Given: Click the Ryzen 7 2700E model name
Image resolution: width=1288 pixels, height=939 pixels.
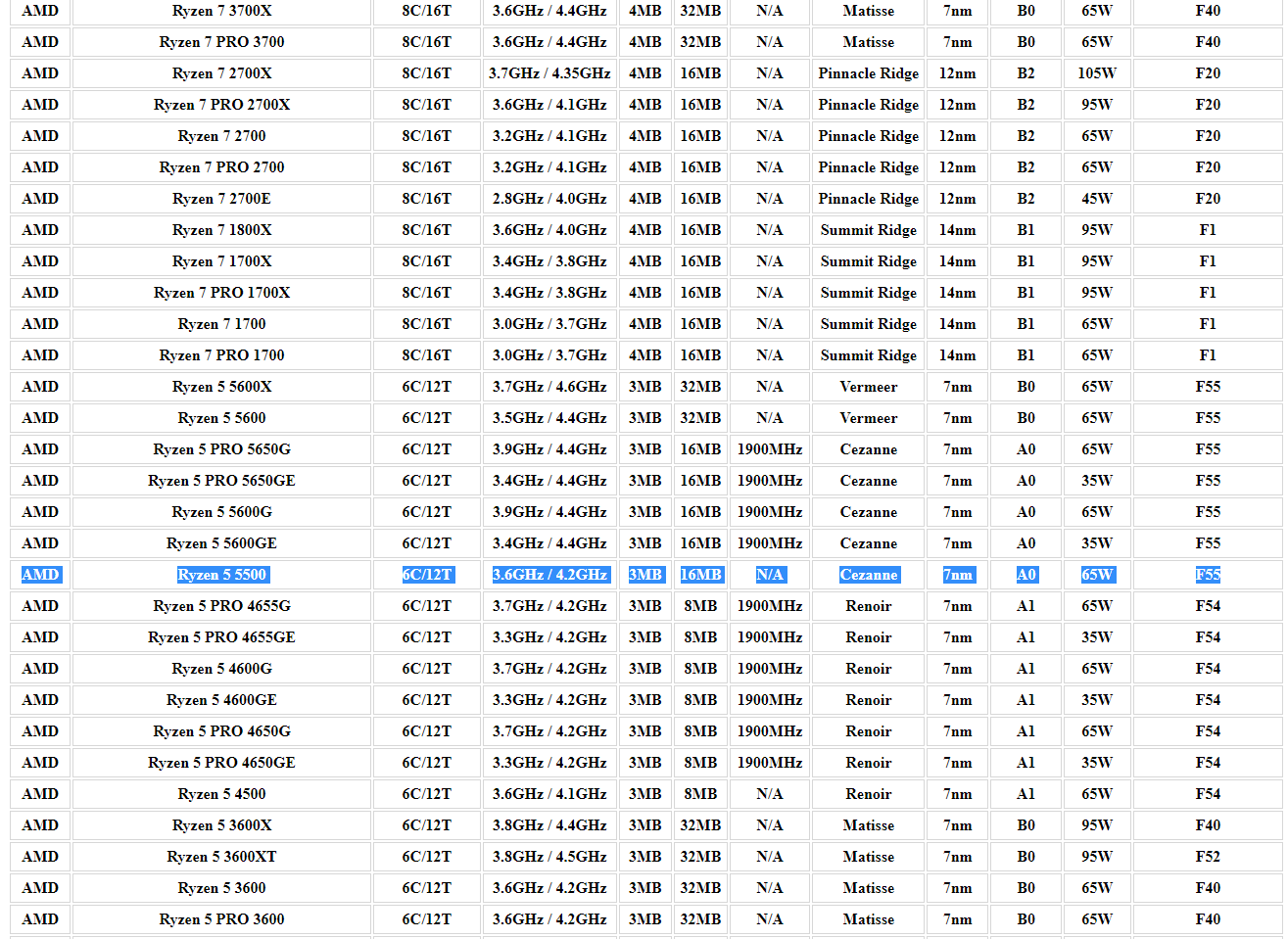Looking at the screenshot, I should (x=222, y=199).
